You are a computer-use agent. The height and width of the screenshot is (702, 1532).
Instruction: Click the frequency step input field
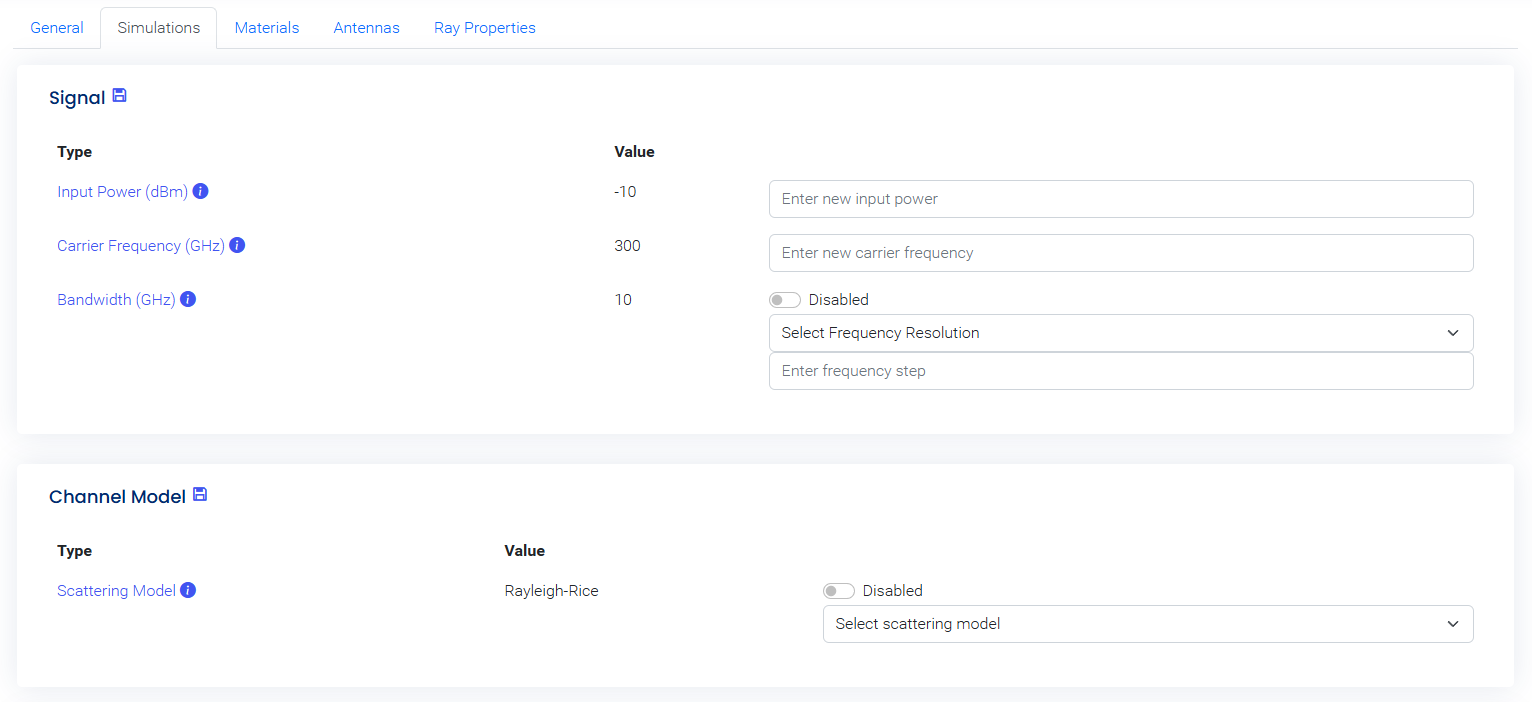pos(1120,371)
